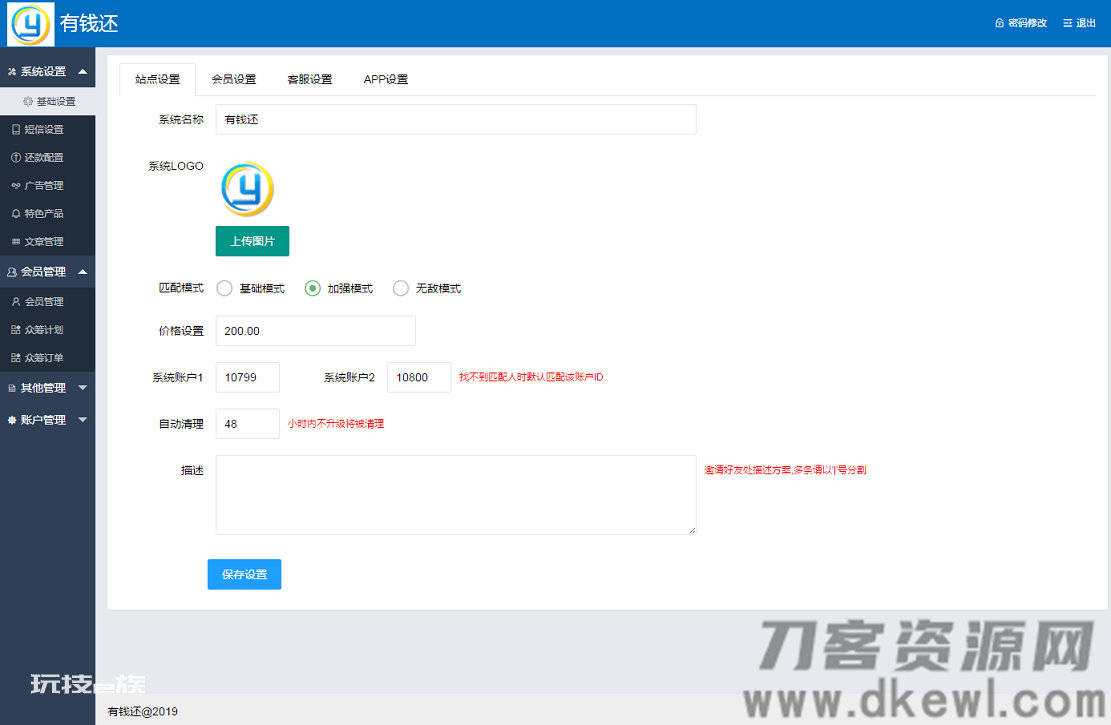Click the 系统LOGO label
The width and height of the screenshot is (1111, 725).
(176, 166)
